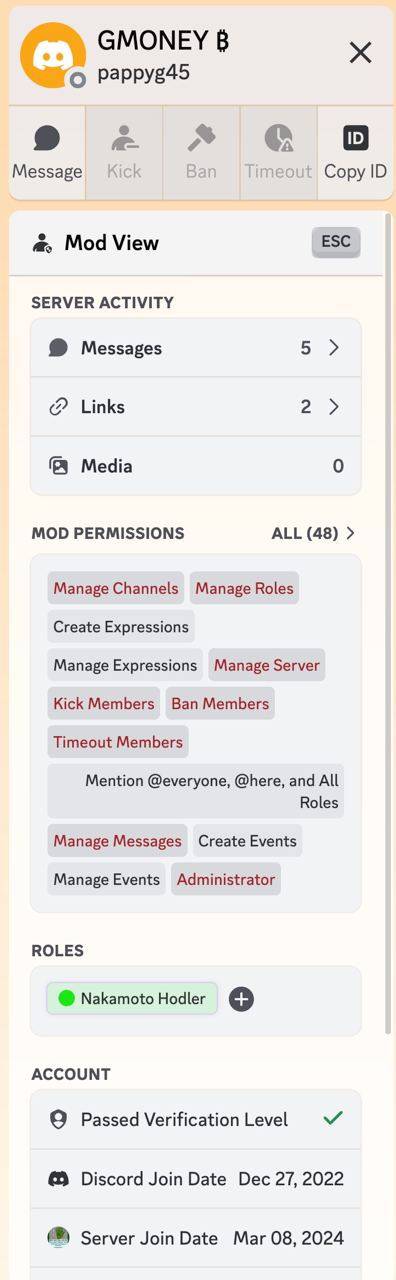
Task: Click the Links chain icon
Action: click(59, 407)
